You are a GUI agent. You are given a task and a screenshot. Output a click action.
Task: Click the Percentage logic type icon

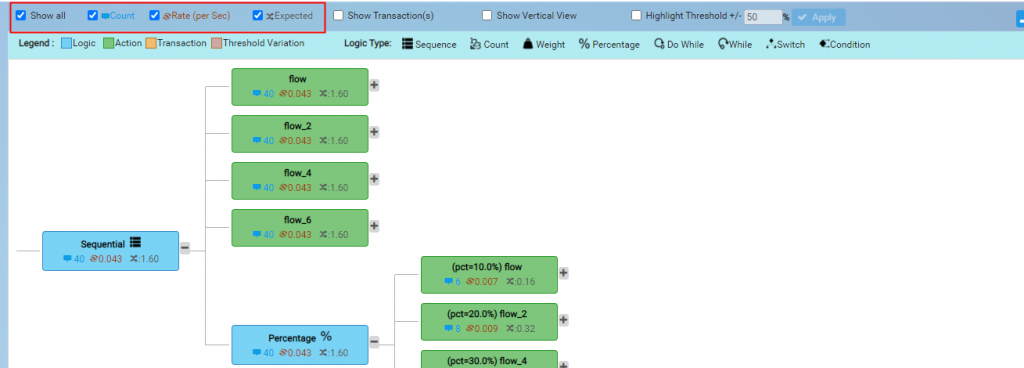click(584, 44)
